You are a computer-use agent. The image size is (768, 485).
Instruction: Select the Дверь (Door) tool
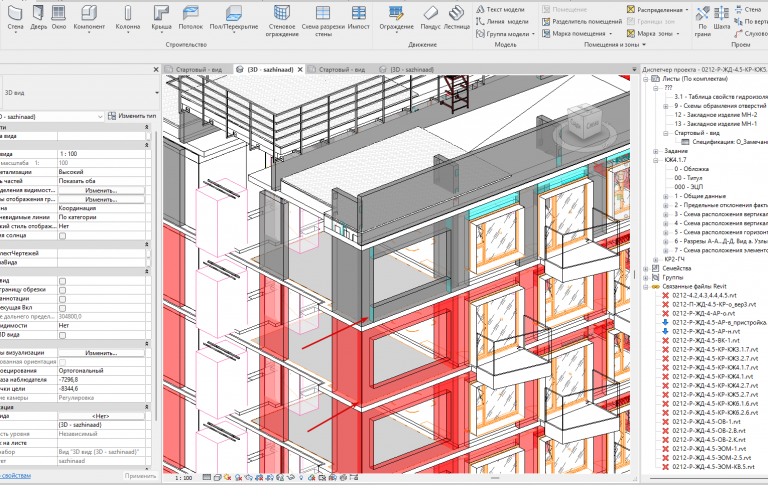[38, 17]
